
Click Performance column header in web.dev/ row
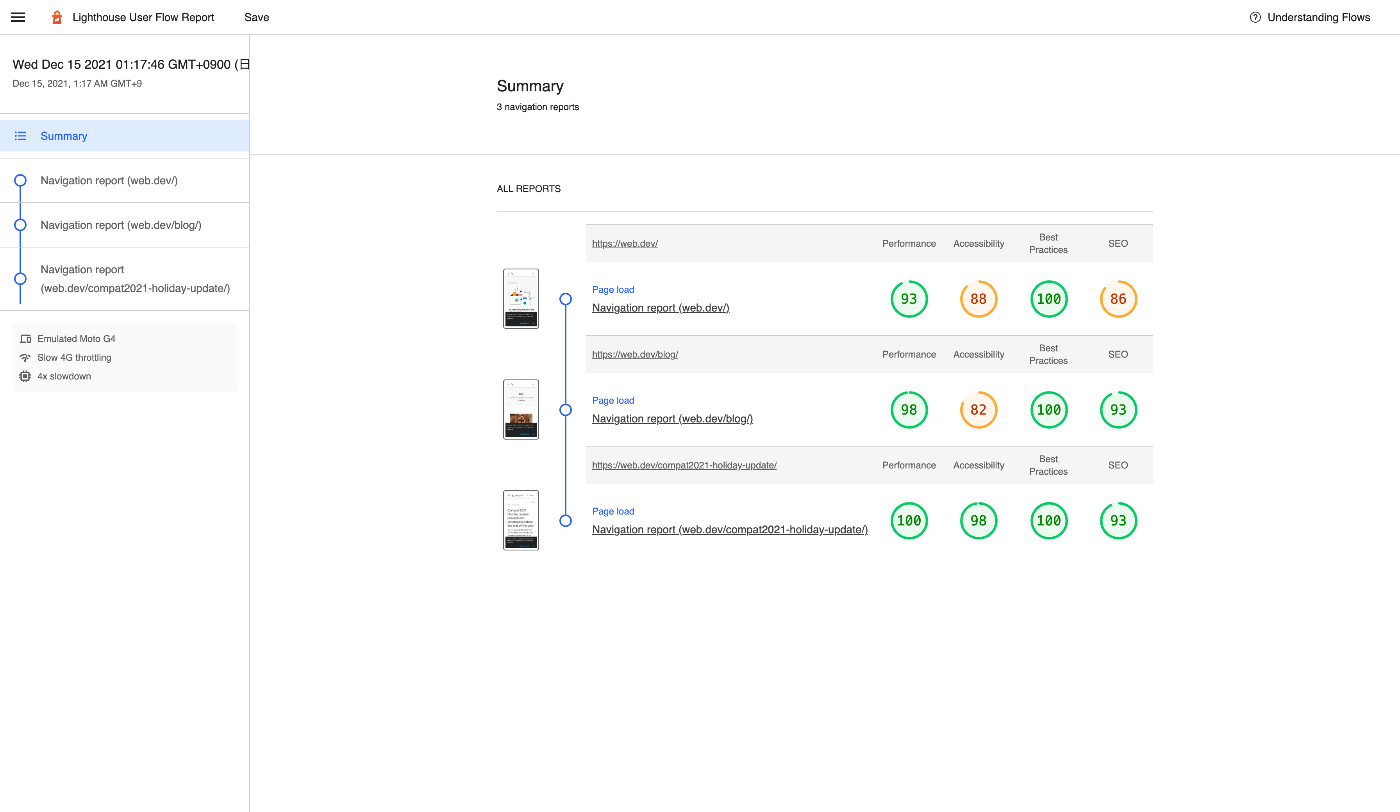pyautogui.click(x=909, y=244)
